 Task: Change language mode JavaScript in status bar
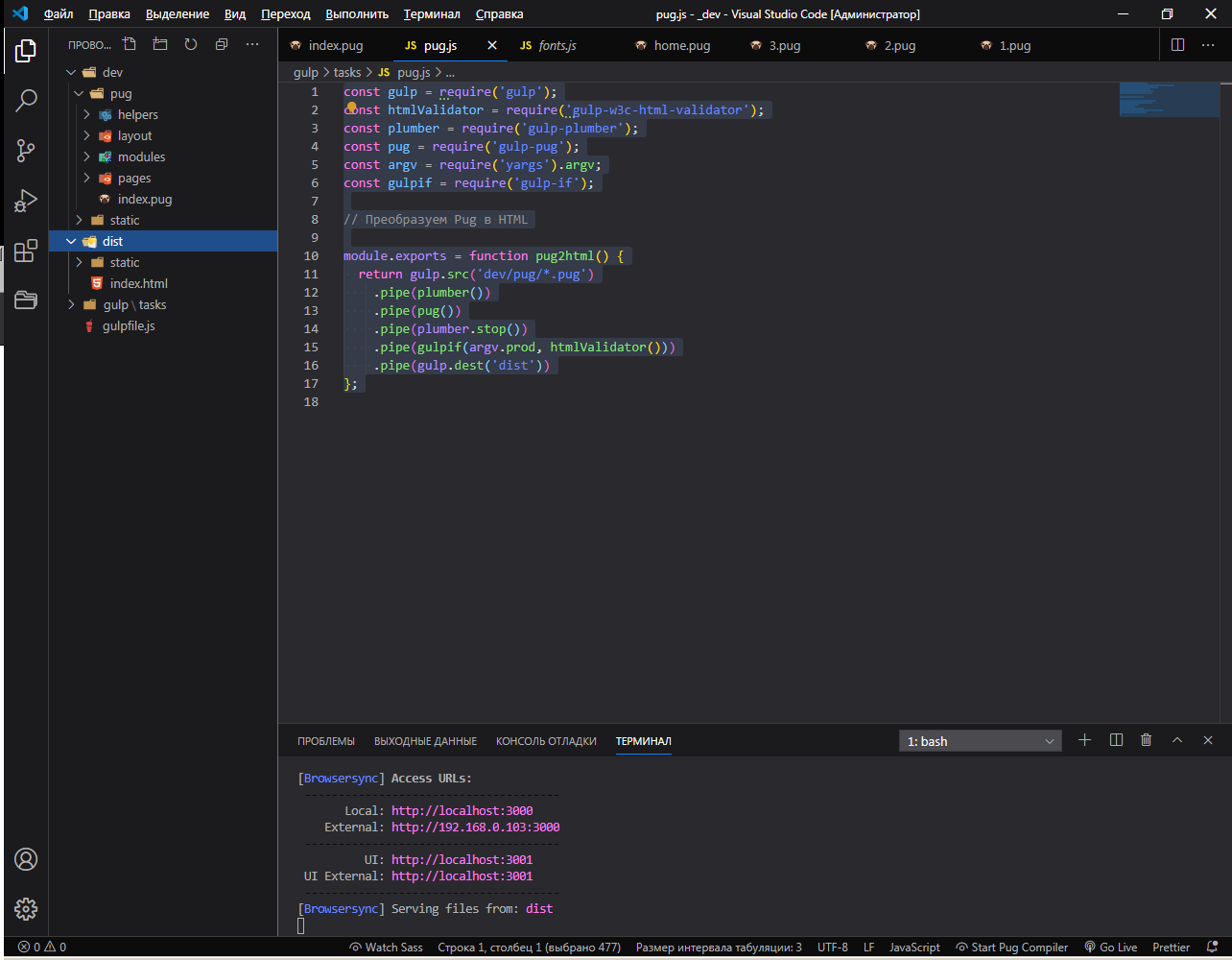(914, 948)
